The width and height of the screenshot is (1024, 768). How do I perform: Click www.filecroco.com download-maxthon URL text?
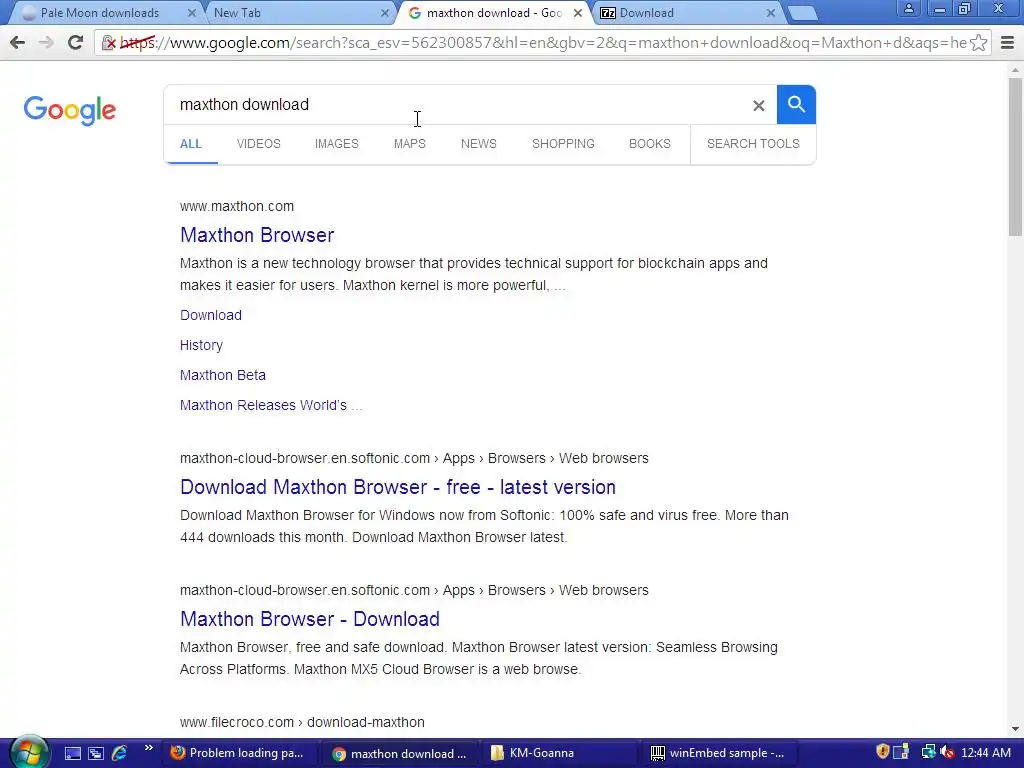click(302, 722)
